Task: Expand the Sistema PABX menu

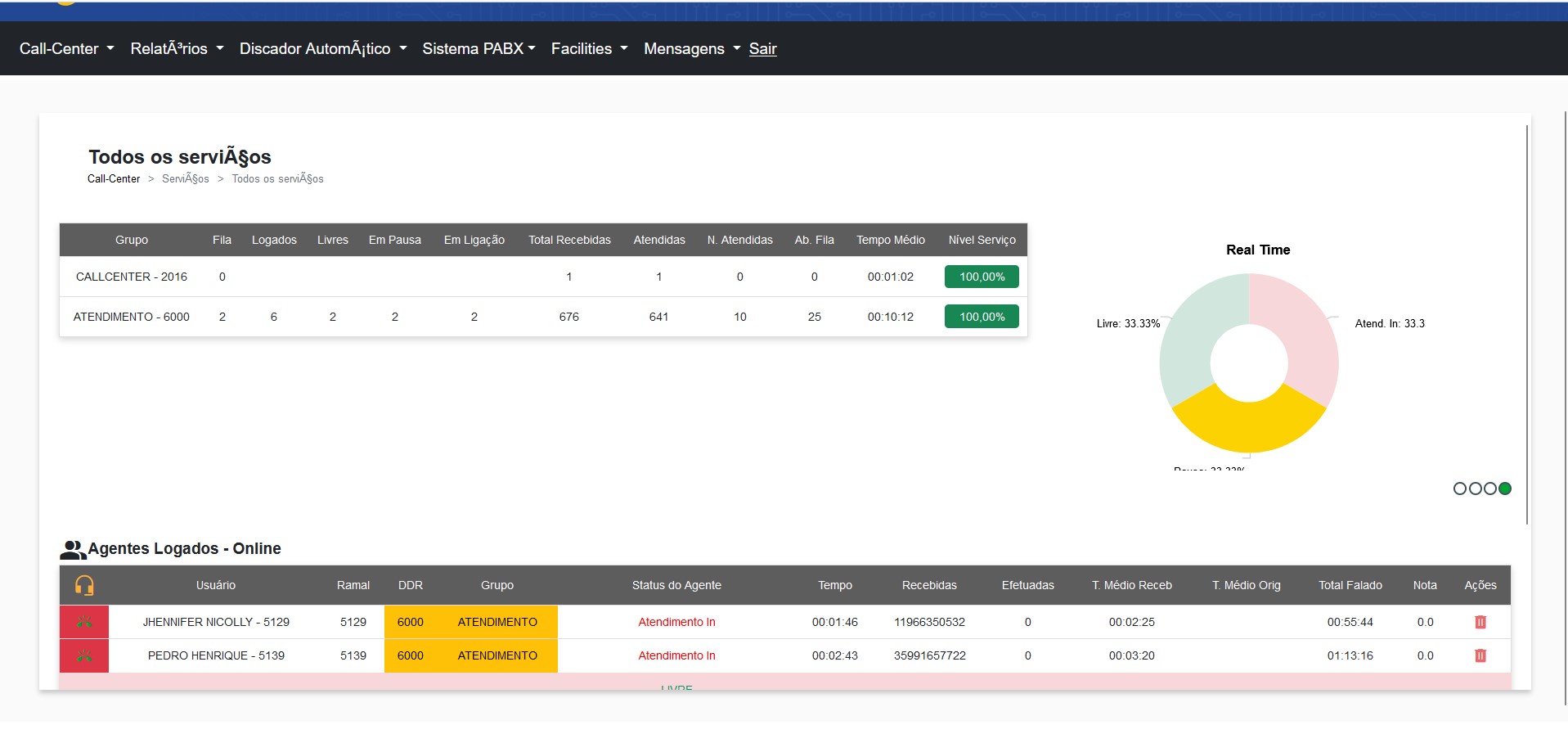Action: point(478,48)
